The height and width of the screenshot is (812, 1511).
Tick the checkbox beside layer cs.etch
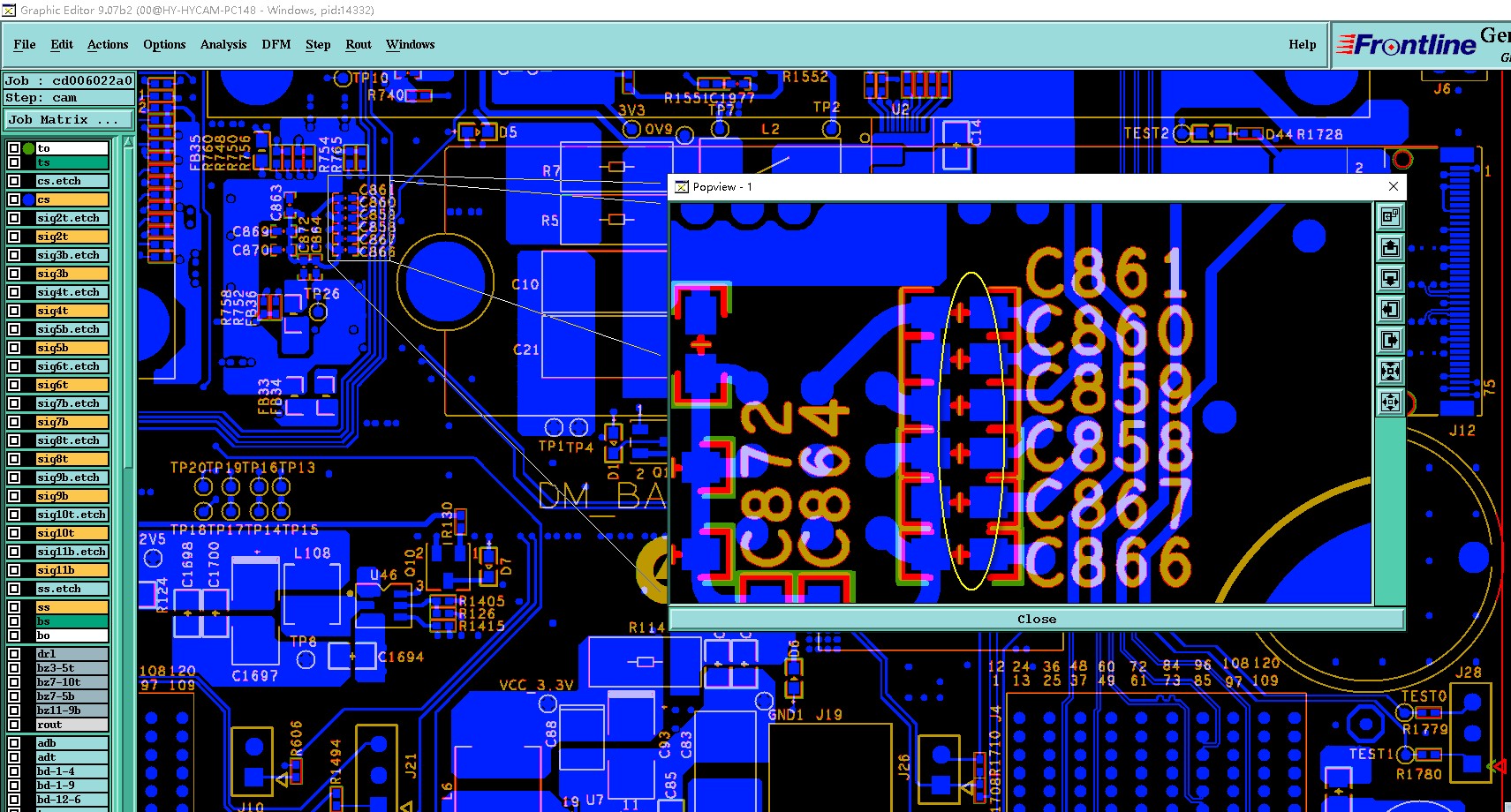14,181
